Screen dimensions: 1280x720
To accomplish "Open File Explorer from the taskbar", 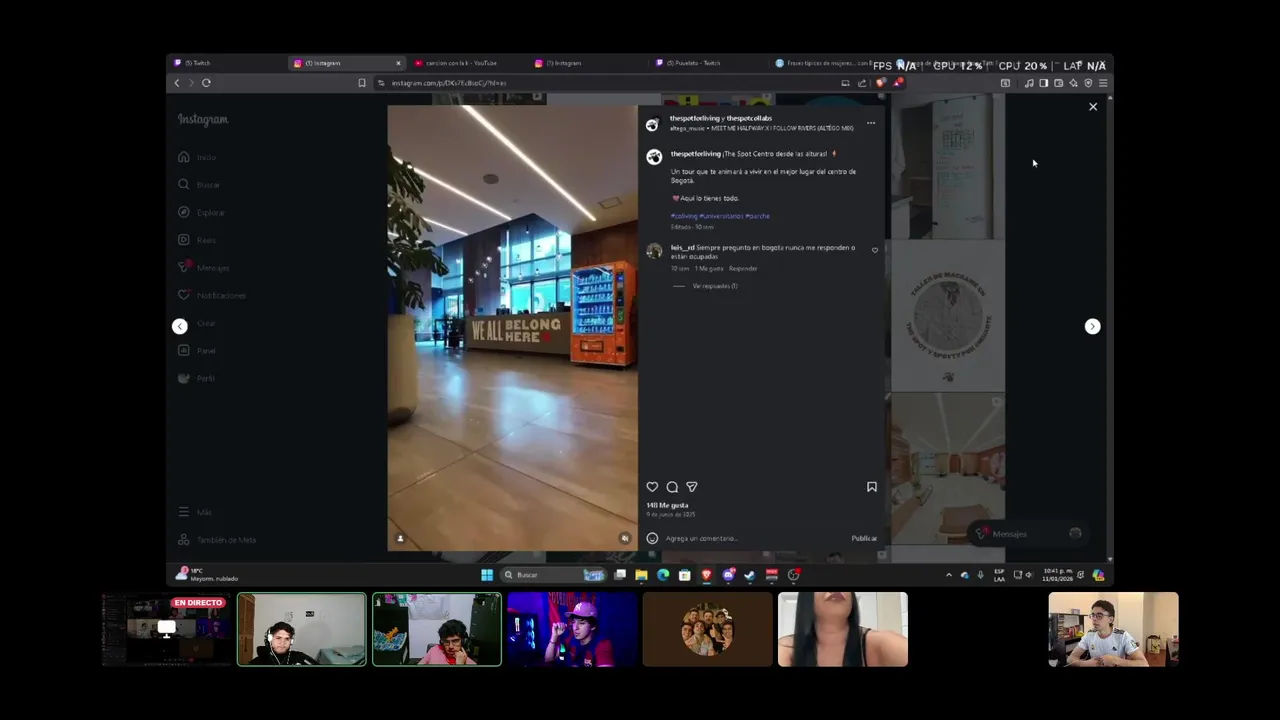I will pyautogui.click(x=641, y=575).
